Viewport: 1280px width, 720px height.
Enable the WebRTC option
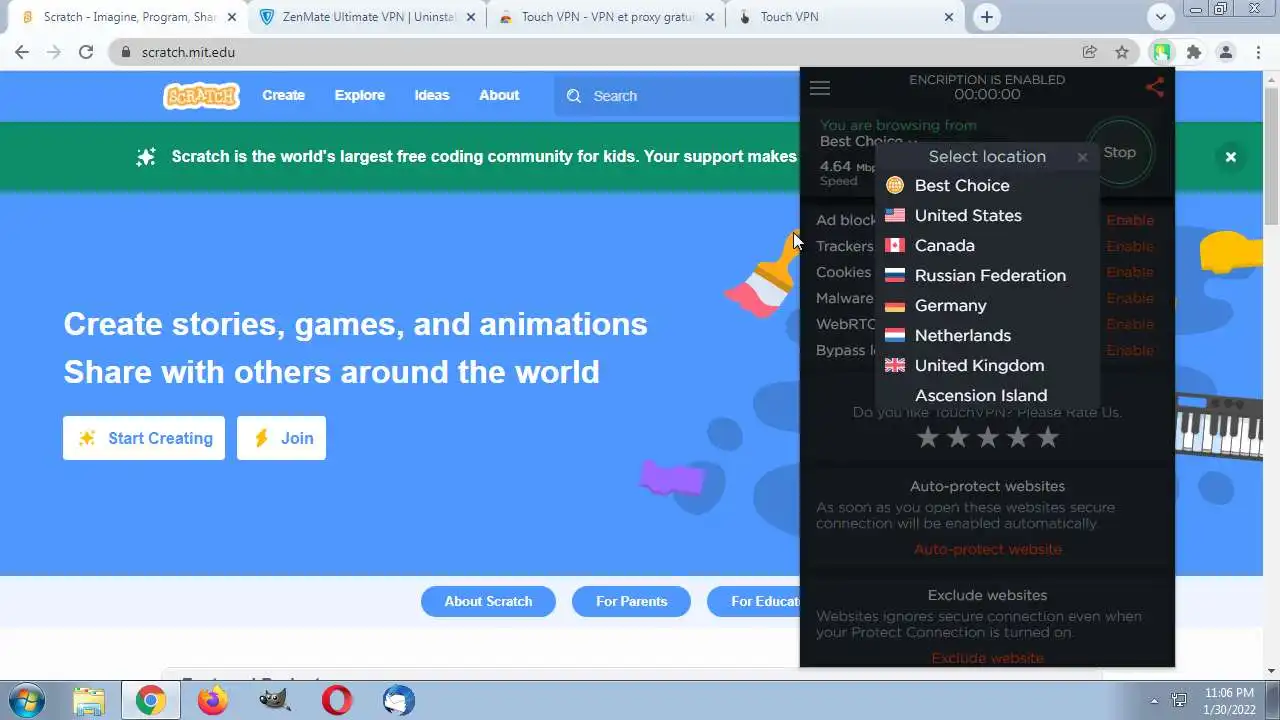[1130, 324]
